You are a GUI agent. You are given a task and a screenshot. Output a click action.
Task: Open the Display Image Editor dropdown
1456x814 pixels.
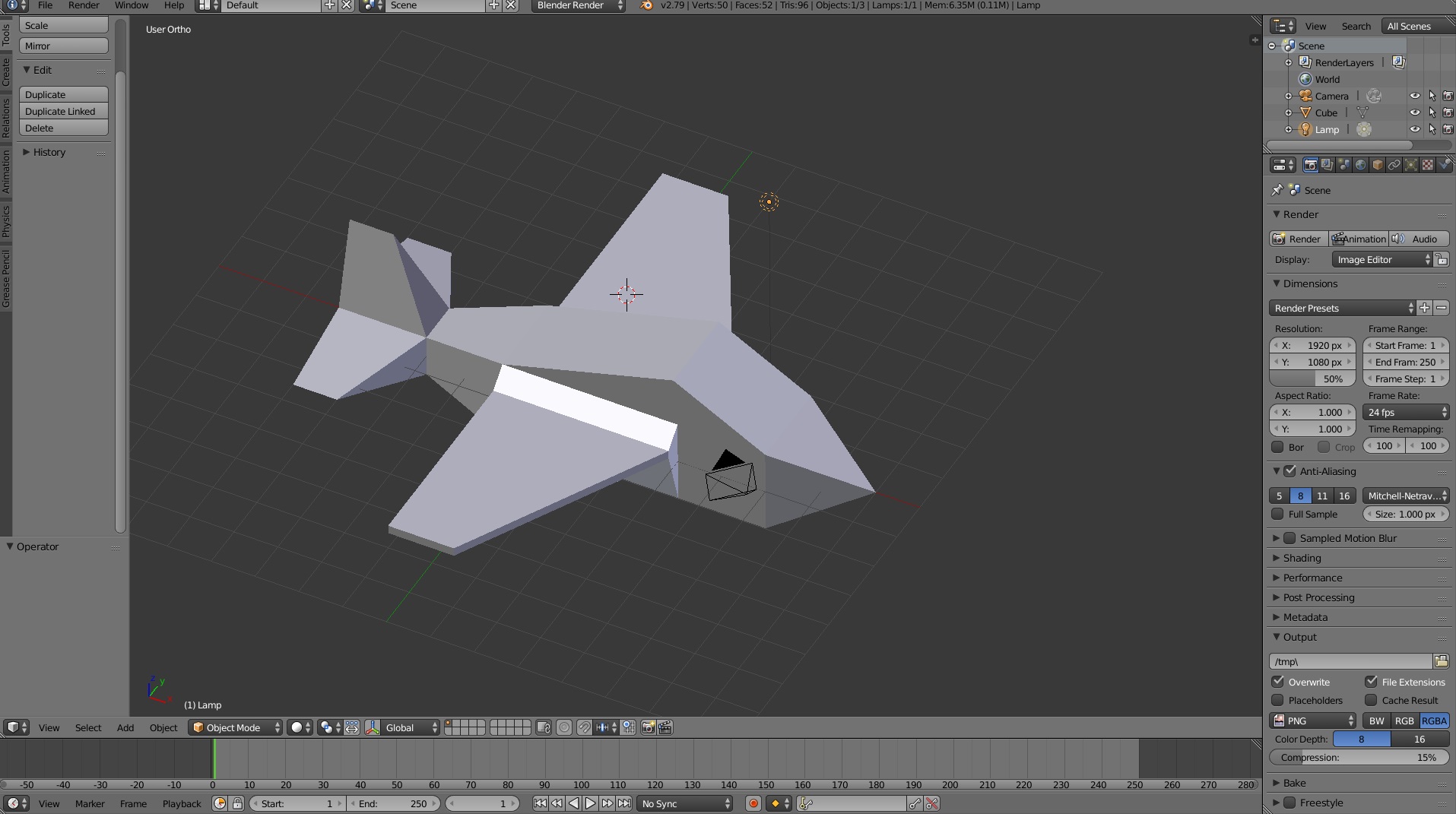pyautogui.click(x=1382, y=260)
